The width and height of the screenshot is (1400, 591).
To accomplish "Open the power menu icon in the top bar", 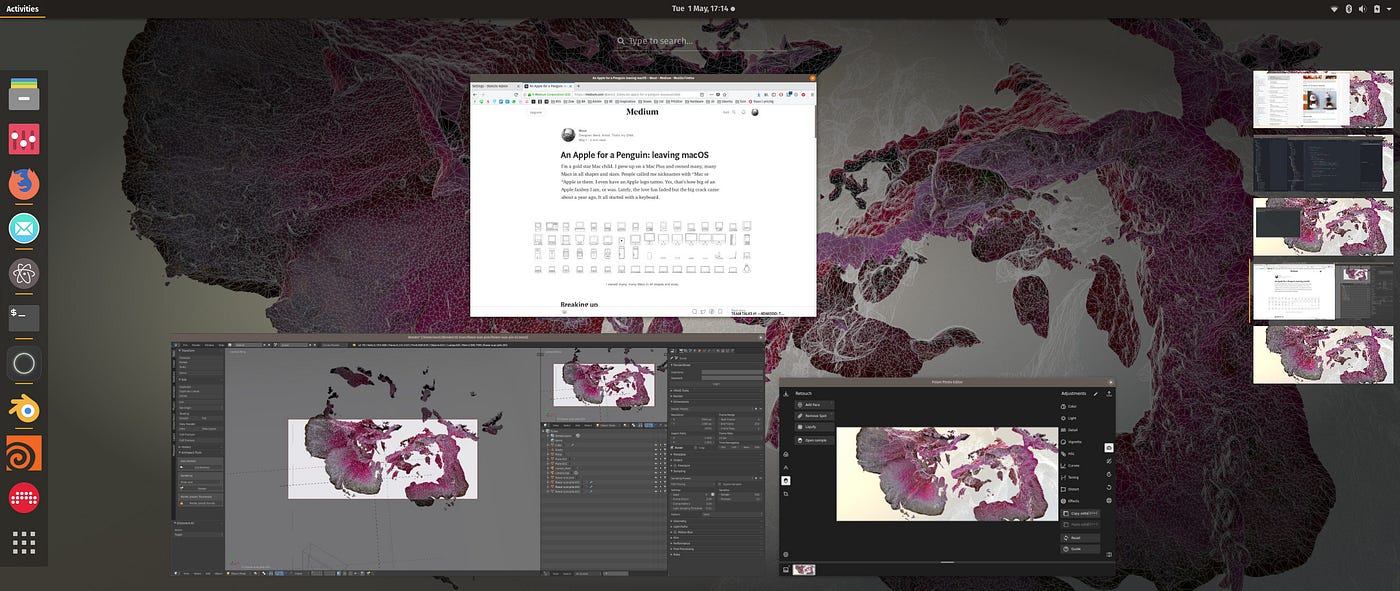I will (1378, 8).
